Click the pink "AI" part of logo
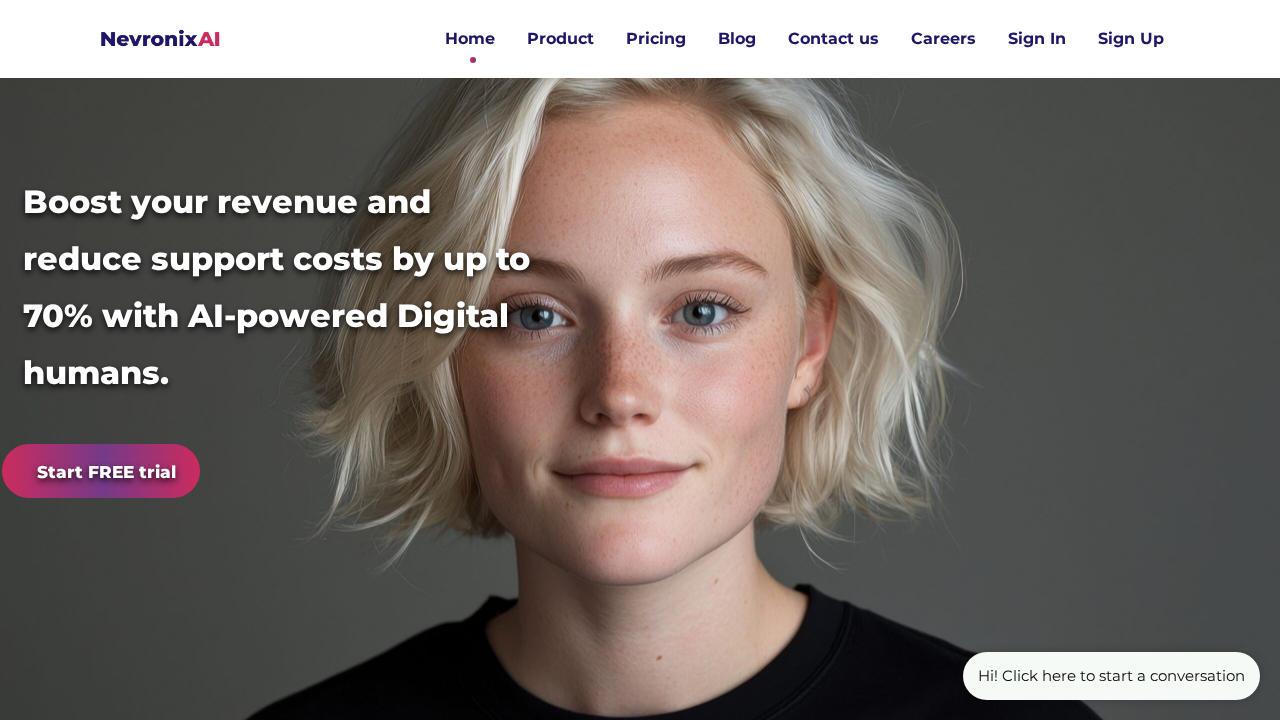This screenshot has width=1280, height=720. (x=209, y=39)
